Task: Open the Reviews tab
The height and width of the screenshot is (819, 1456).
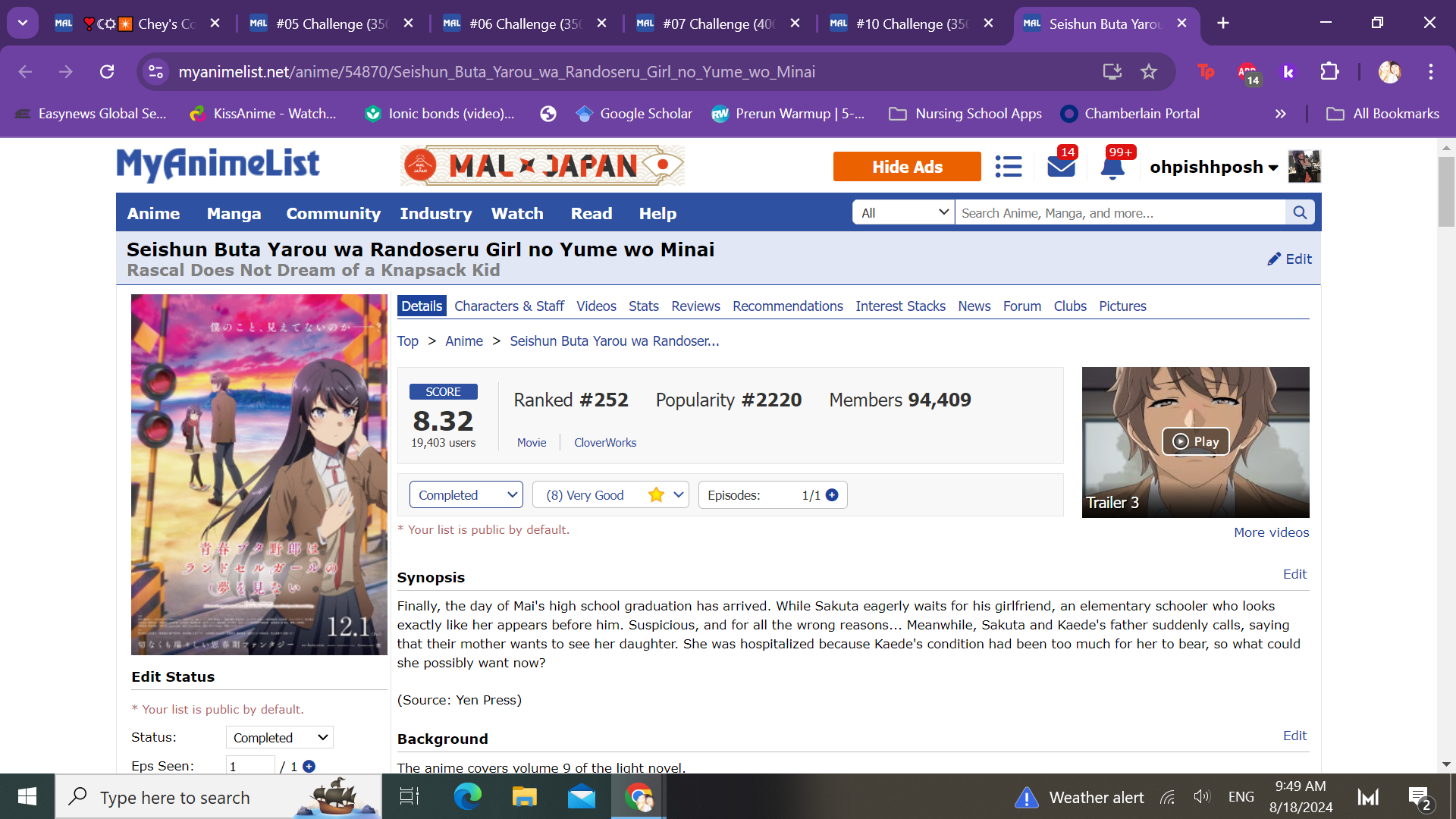Action: (x=695, y=306)
